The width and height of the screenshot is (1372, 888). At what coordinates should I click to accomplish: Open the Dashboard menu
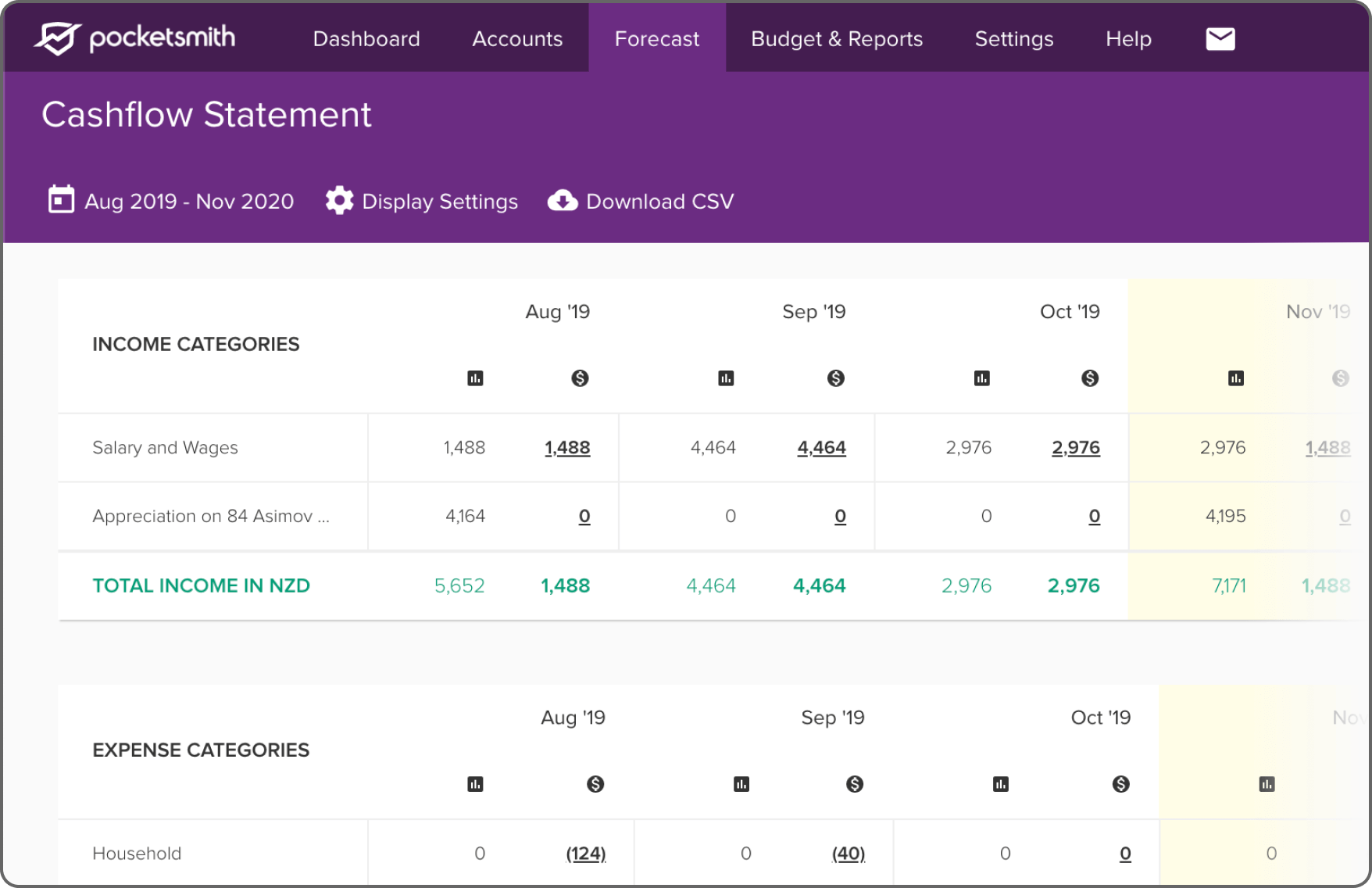coord(366,39)
